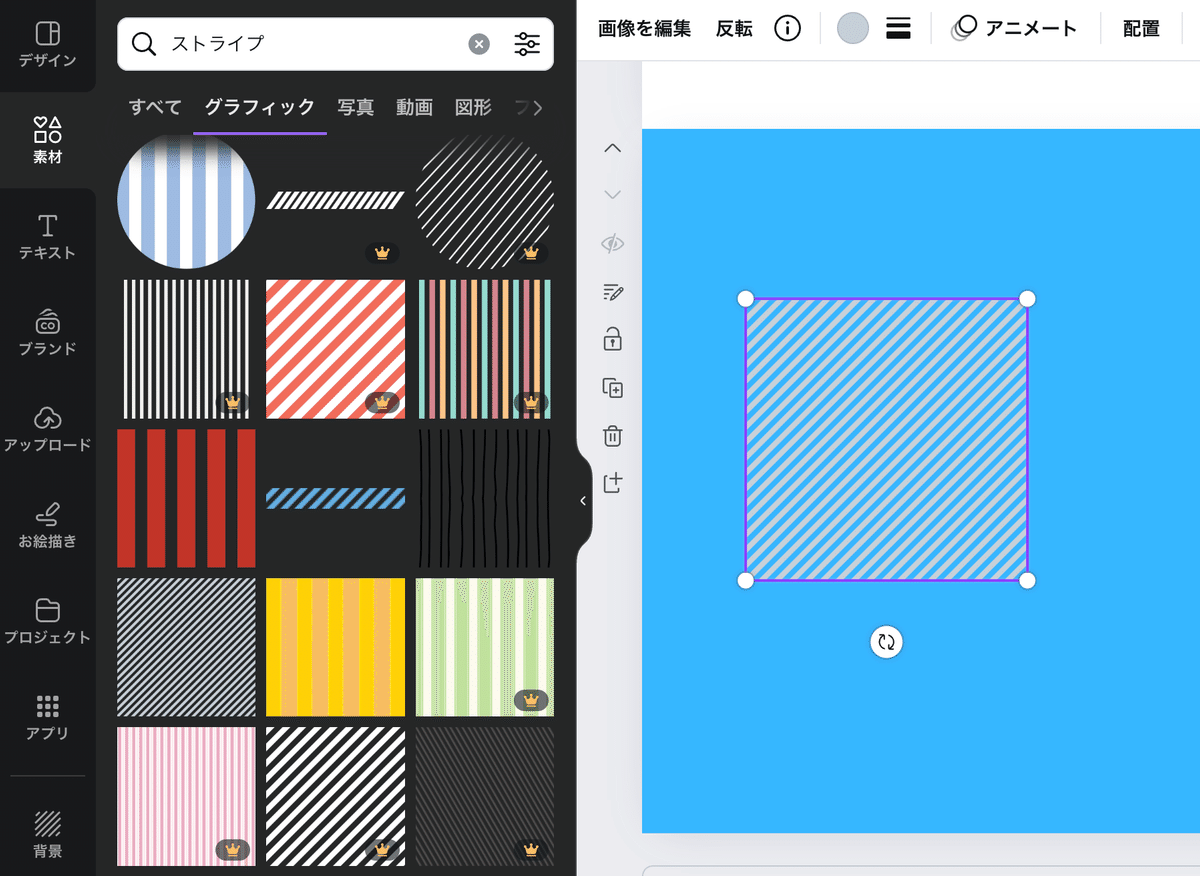Click the bottom-right resize handle of selection
1200x876 pixels.
tap(1027, 580)
